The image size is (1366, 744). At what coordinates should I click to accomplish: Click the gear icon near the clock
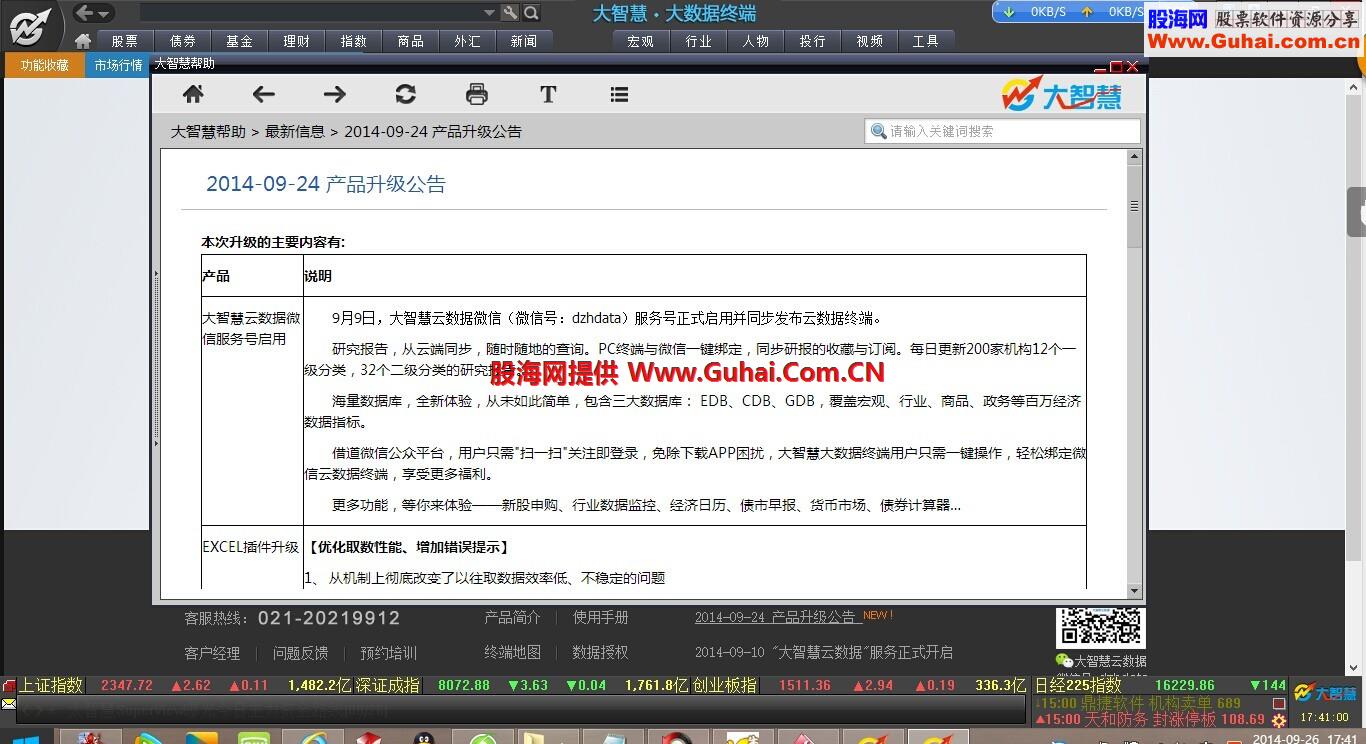click(1278, 720)
